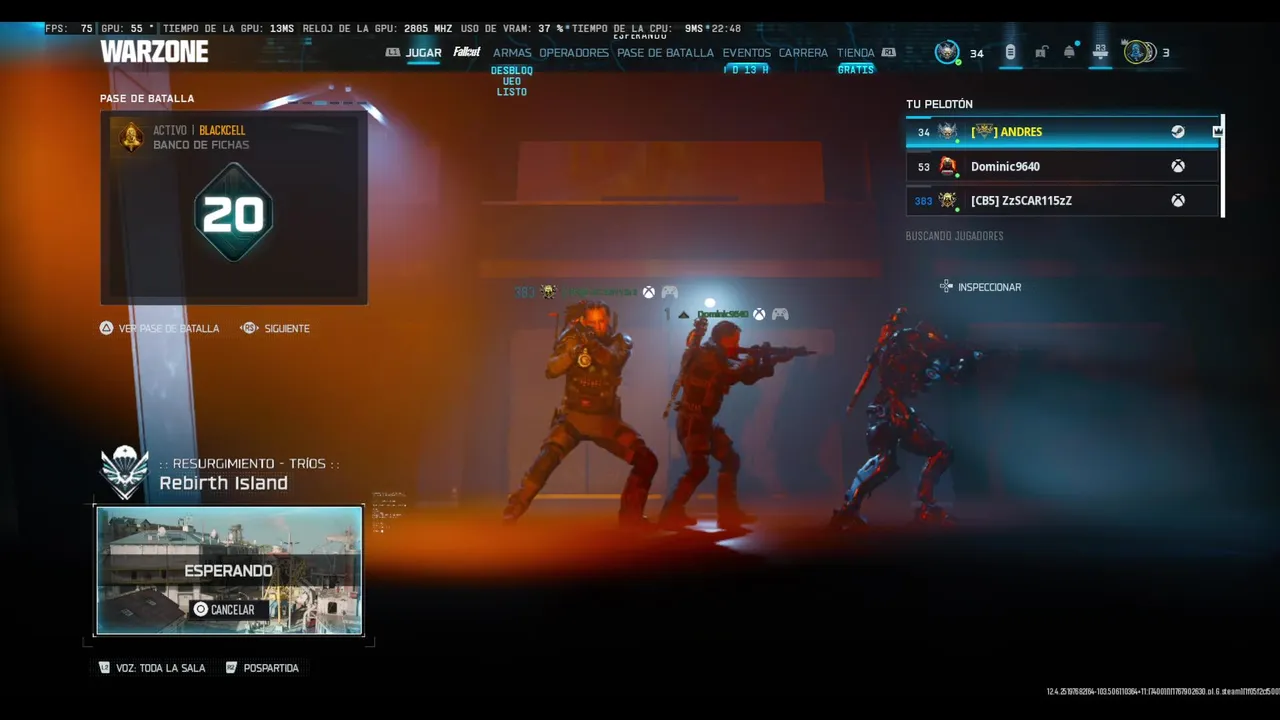Select Dominic9640 in squad list
The image size is (1280, 720).
point(1062,166)
